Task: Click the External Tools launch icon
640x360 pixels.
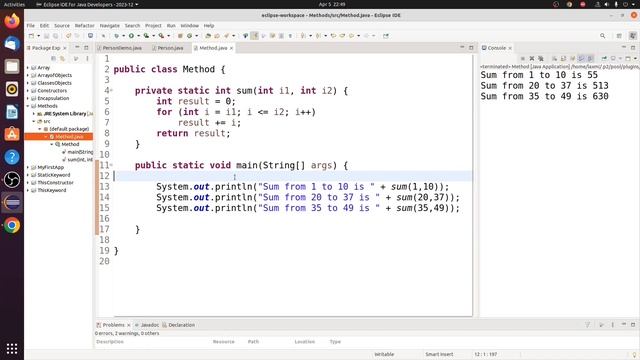Action: point(161,36)
